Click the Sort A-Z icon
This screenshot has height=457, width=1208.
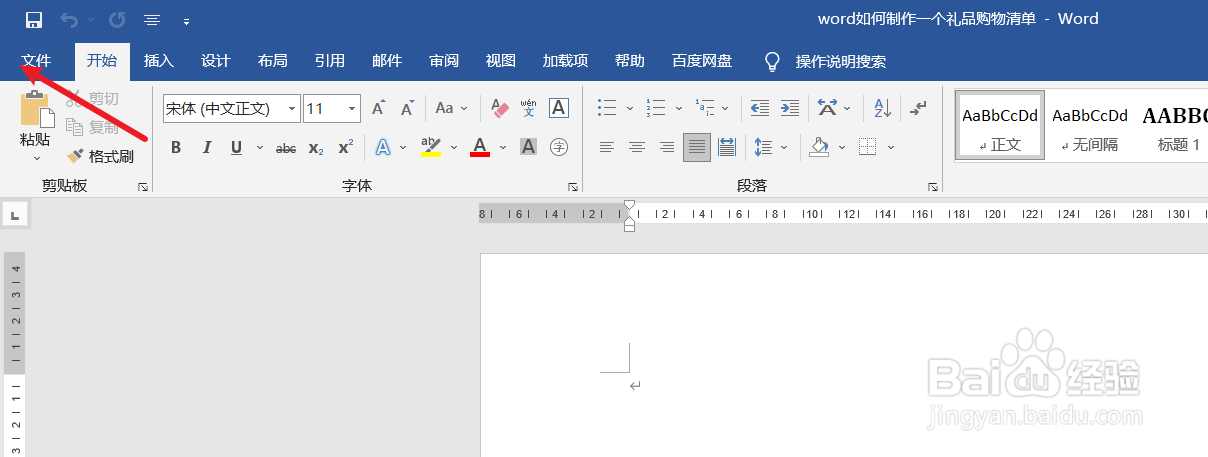[882, 108]
